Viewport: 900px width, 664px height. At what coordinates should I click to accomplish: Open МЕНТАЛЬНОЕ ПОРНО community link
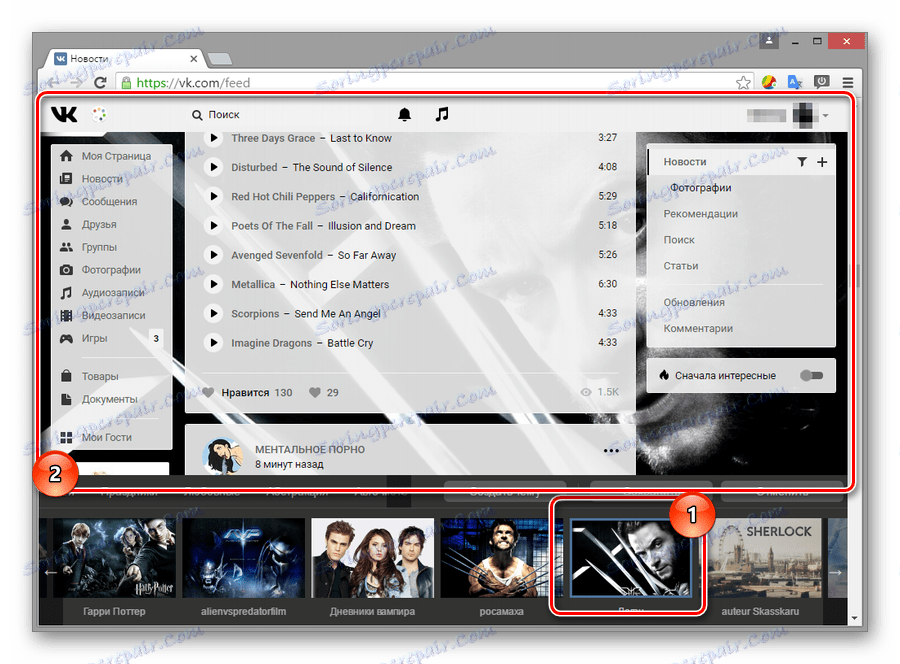point(310,449)
